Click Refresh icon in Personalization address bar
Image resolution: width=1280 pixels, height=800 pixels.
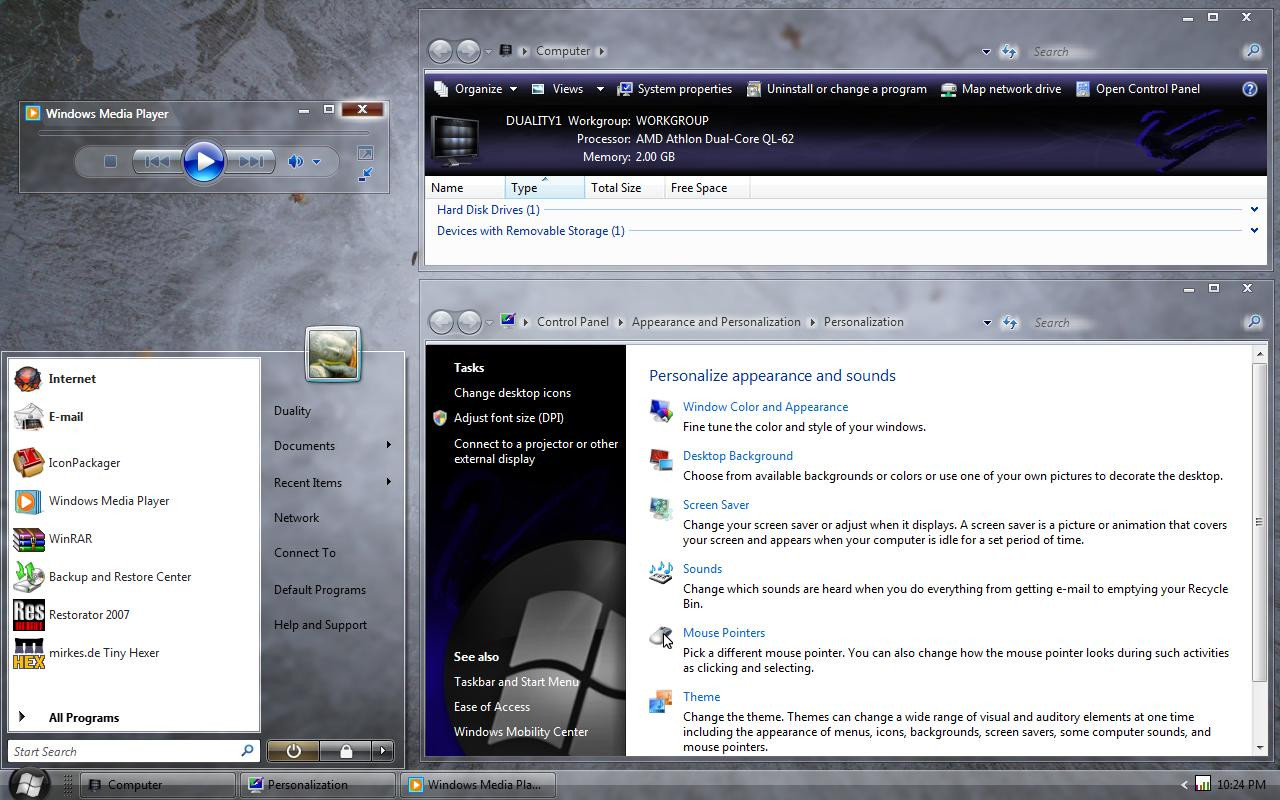pyautogui.click(x=1009, y=322)
